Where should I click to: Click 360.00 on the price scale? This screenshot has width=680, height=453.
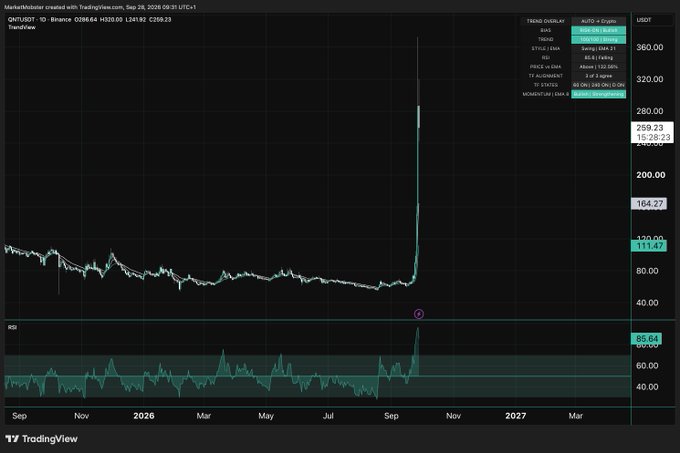[650, 47]
